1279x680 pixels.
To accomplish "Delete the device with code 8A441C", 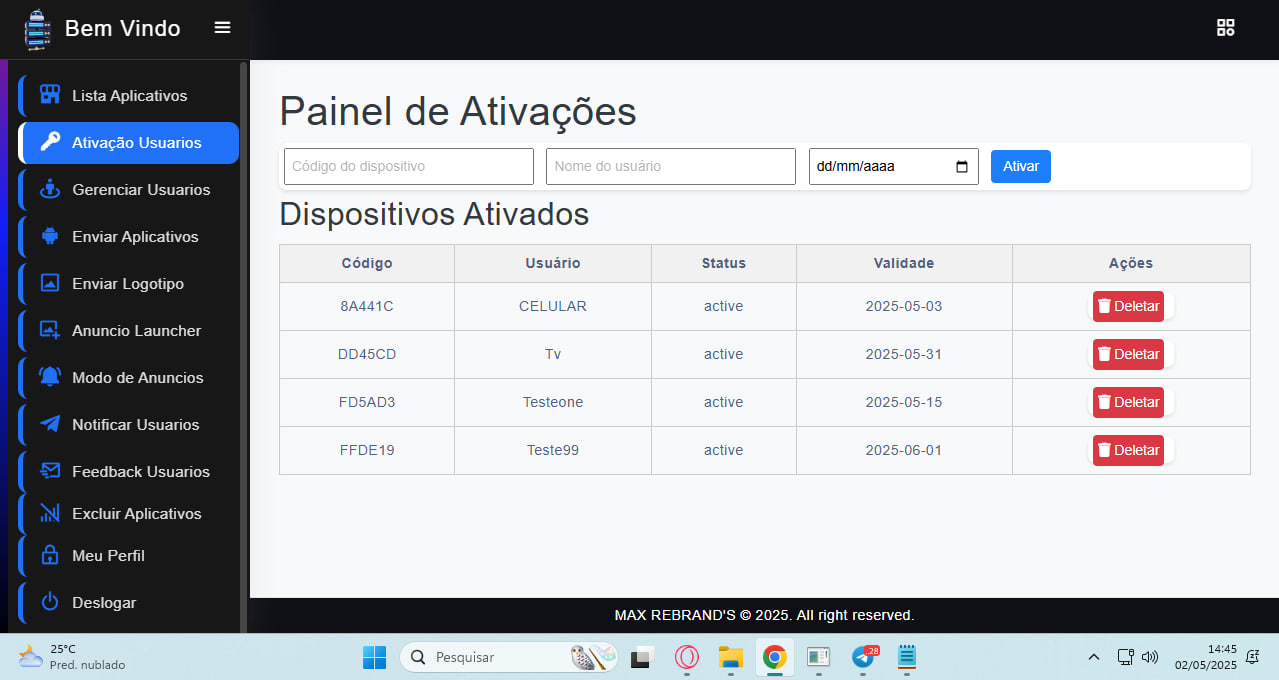I will (1128, 306).
